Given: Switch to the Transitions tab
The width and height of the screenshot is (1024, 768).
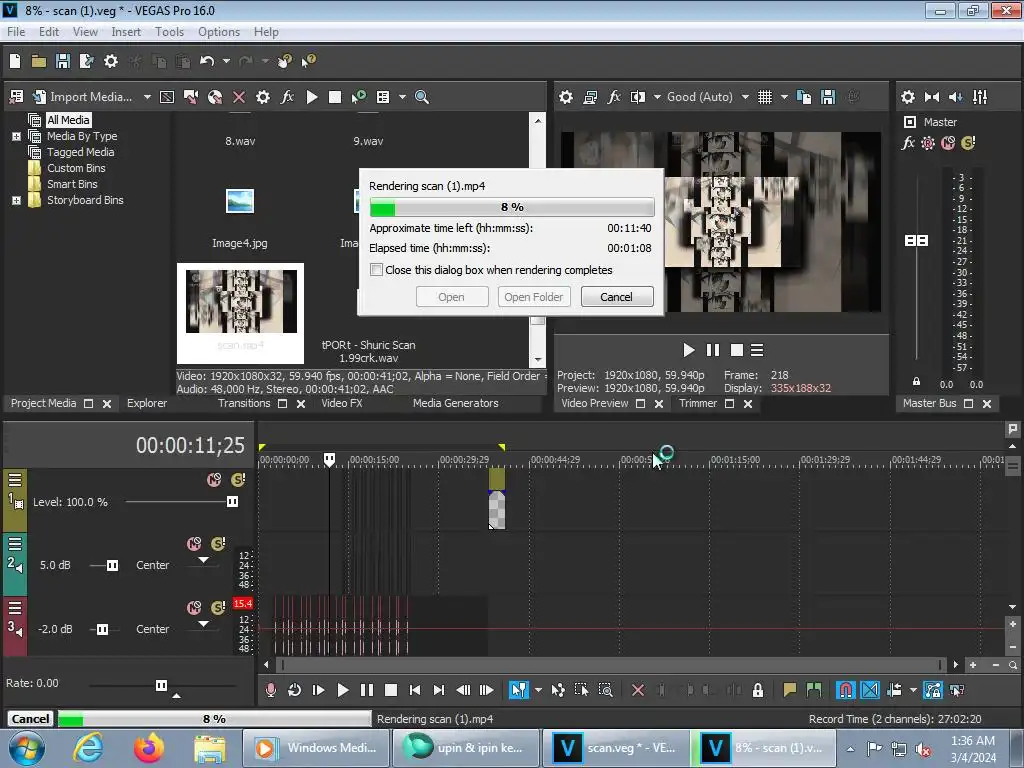Looking at the screenshot, I should click(244, 403).
